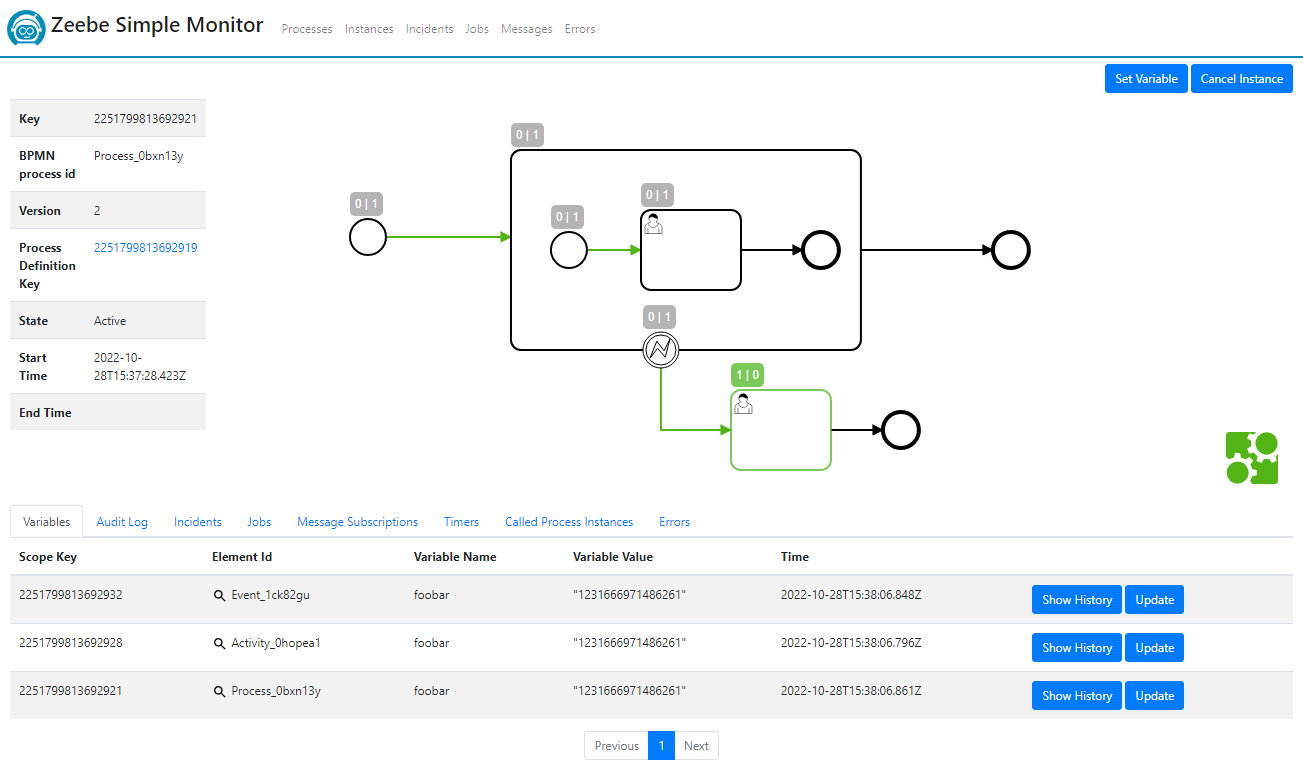This screenshot has width=1303, height=768.
Task: Select Errors from the top navigation
Action: coord(580,29)
